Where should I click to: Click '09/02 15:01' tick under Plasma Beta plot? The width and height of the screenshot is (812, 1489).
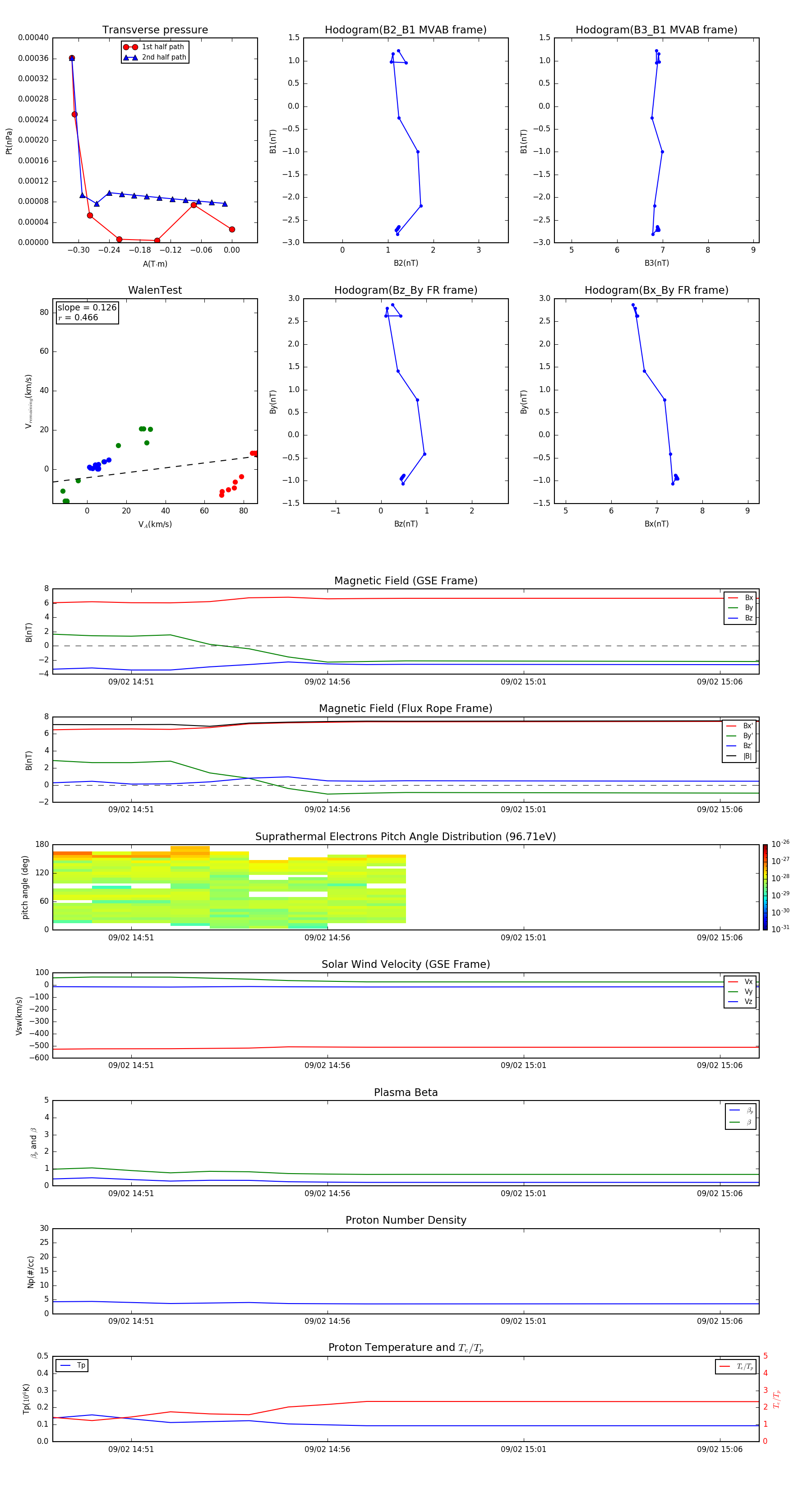[x=524, y=1193]
